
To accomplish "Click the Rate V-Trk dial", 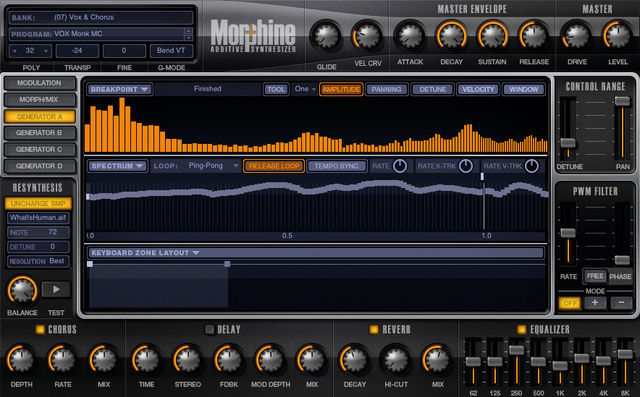I will [x=531, y=166].
